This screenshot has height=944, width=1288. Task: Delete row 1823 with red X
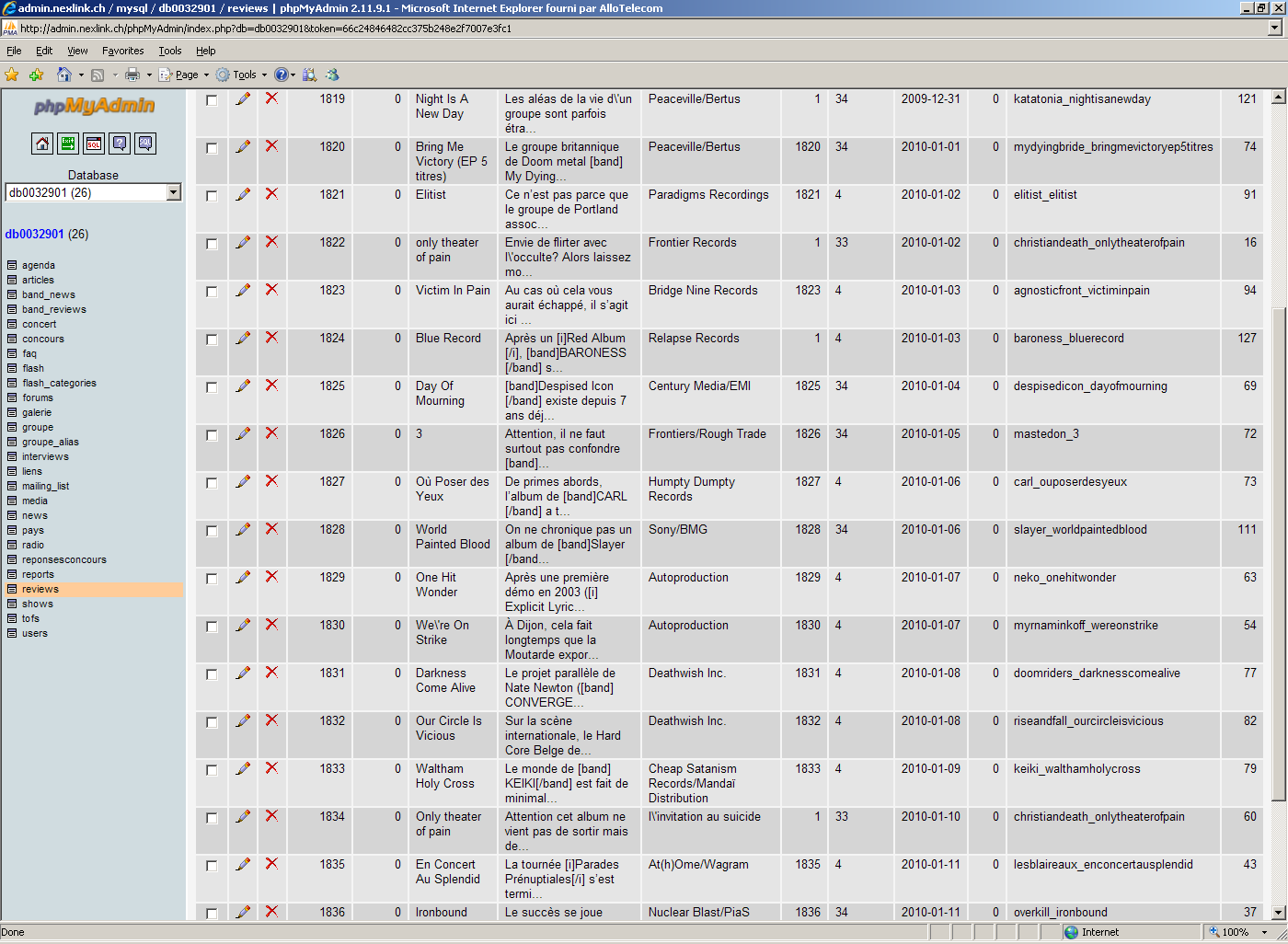271,290
